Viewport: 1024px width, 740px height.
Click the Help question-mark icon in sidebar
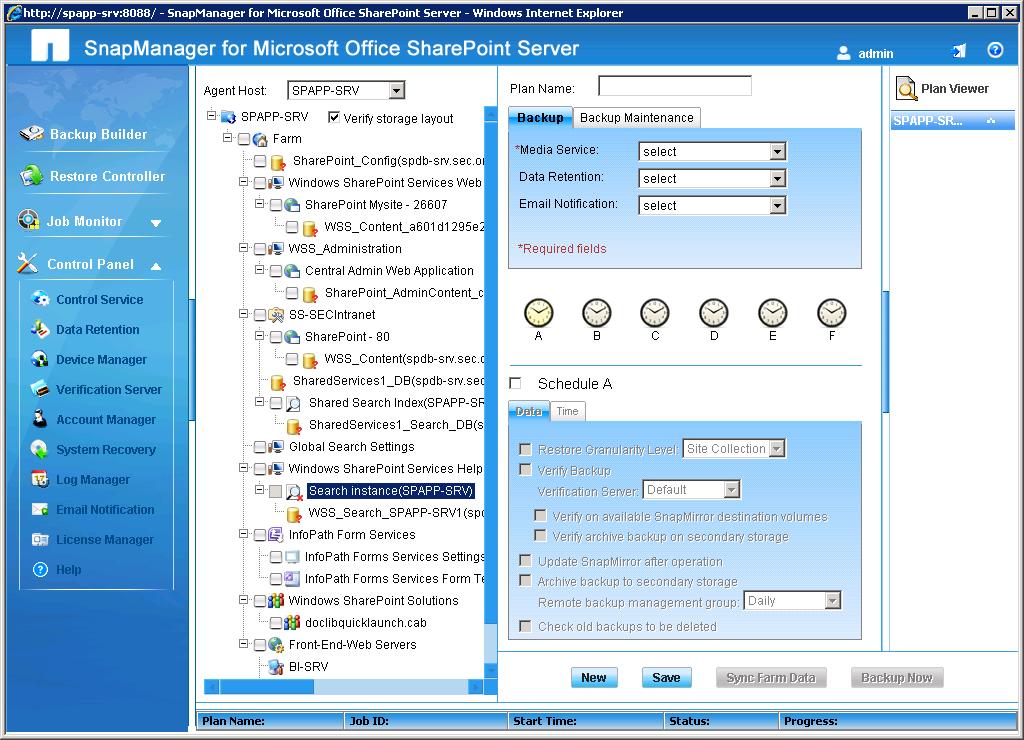coord(40,569)
